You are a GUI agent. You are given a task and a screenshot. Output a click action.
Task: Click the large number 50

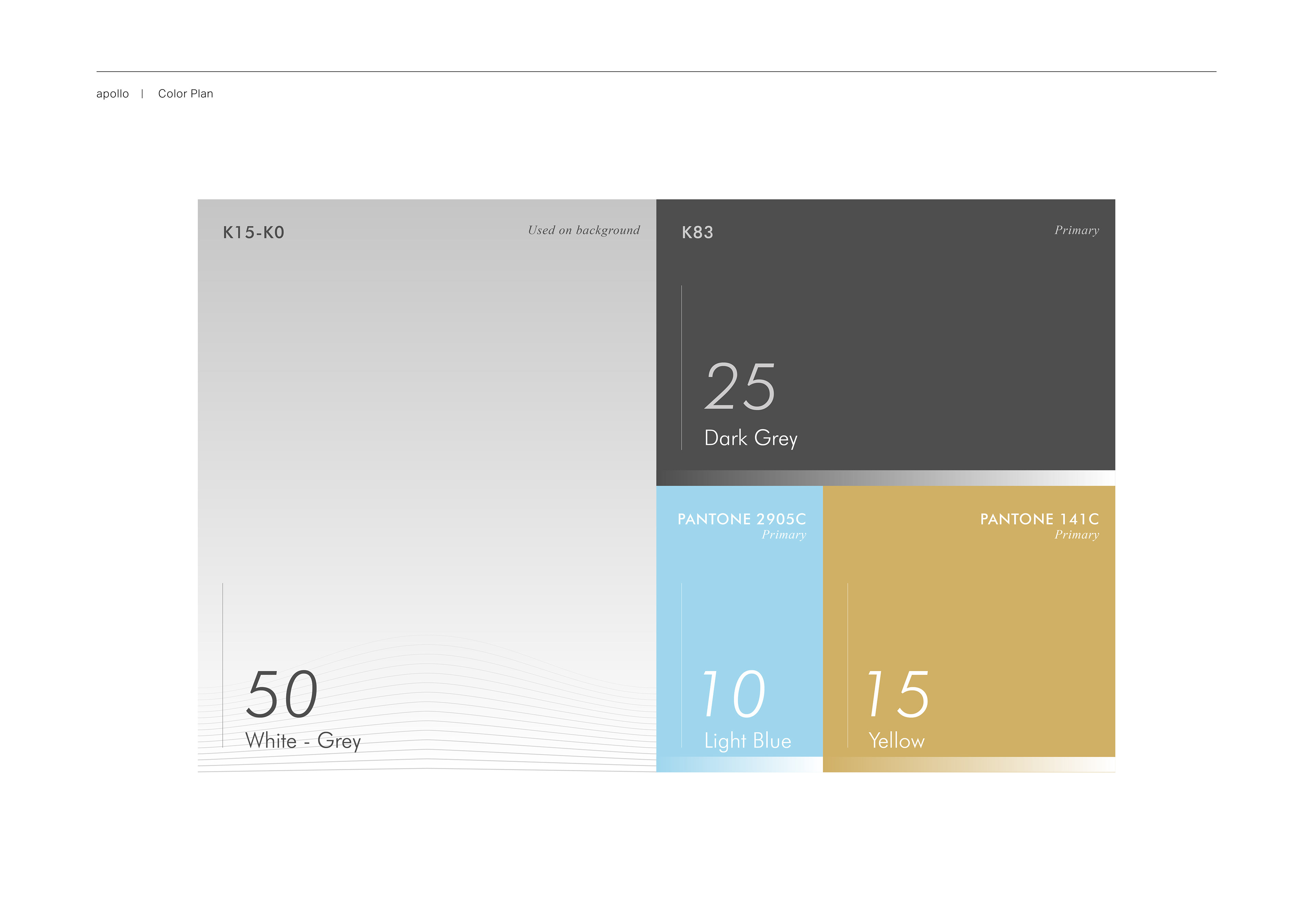(x=282, y=694)
